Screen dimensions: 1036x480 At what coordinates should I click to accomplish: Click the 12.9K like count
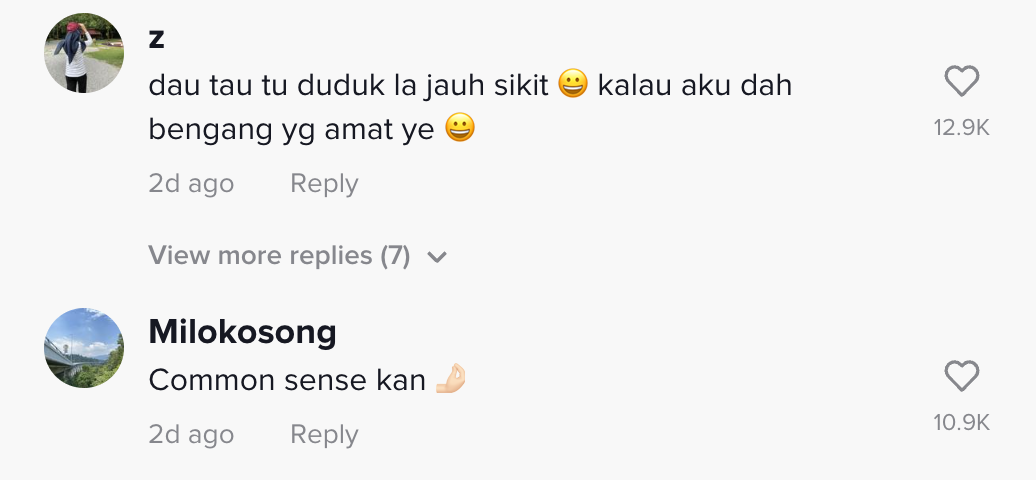961,127
